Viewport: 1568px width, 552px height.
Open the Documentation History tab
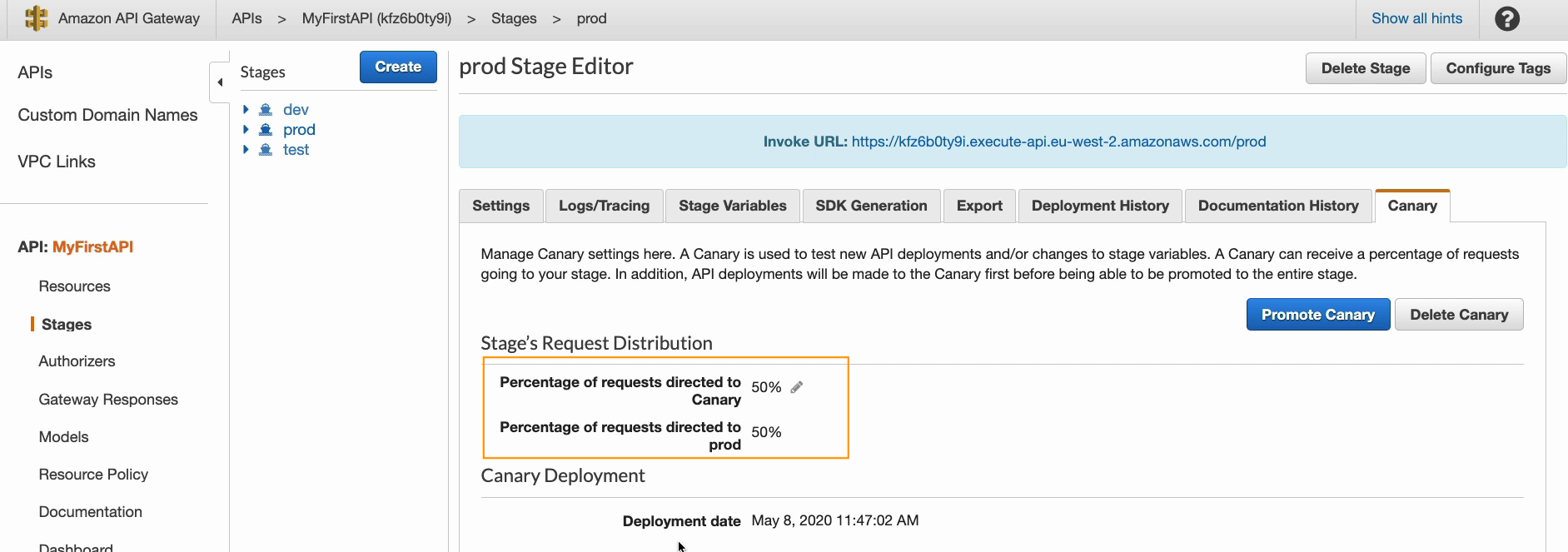click(x=1278, y=206)
